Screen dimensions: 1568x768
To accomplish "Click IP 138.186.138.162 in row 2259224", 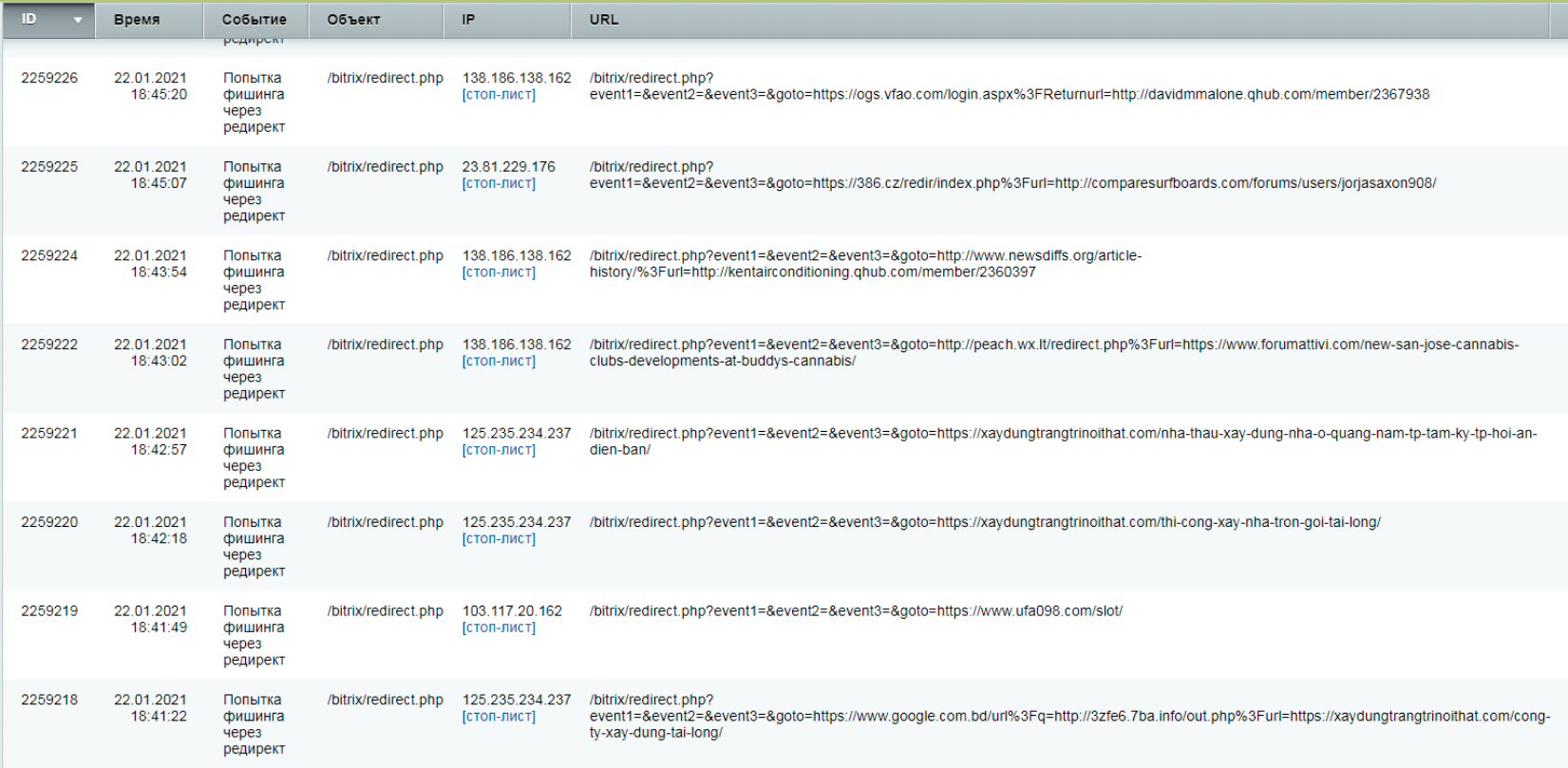I will (517, 255).
